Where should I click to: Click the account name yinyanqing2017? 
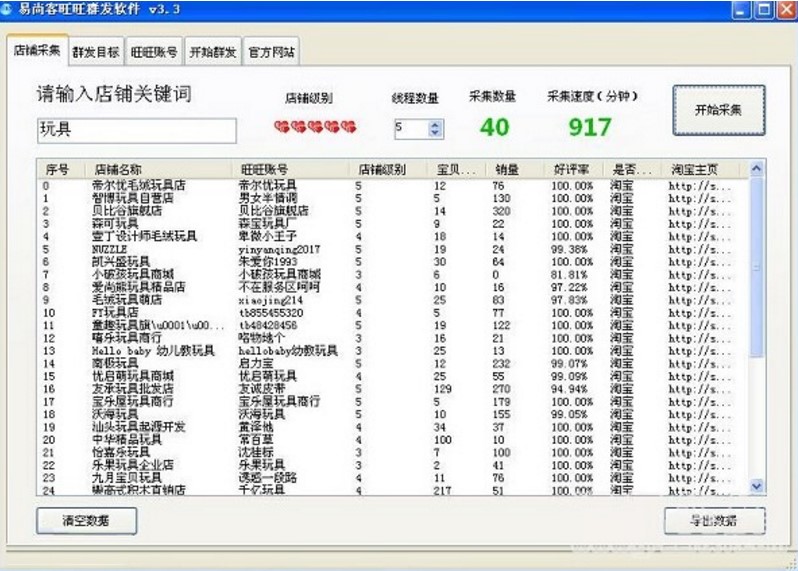click(279, 249)
